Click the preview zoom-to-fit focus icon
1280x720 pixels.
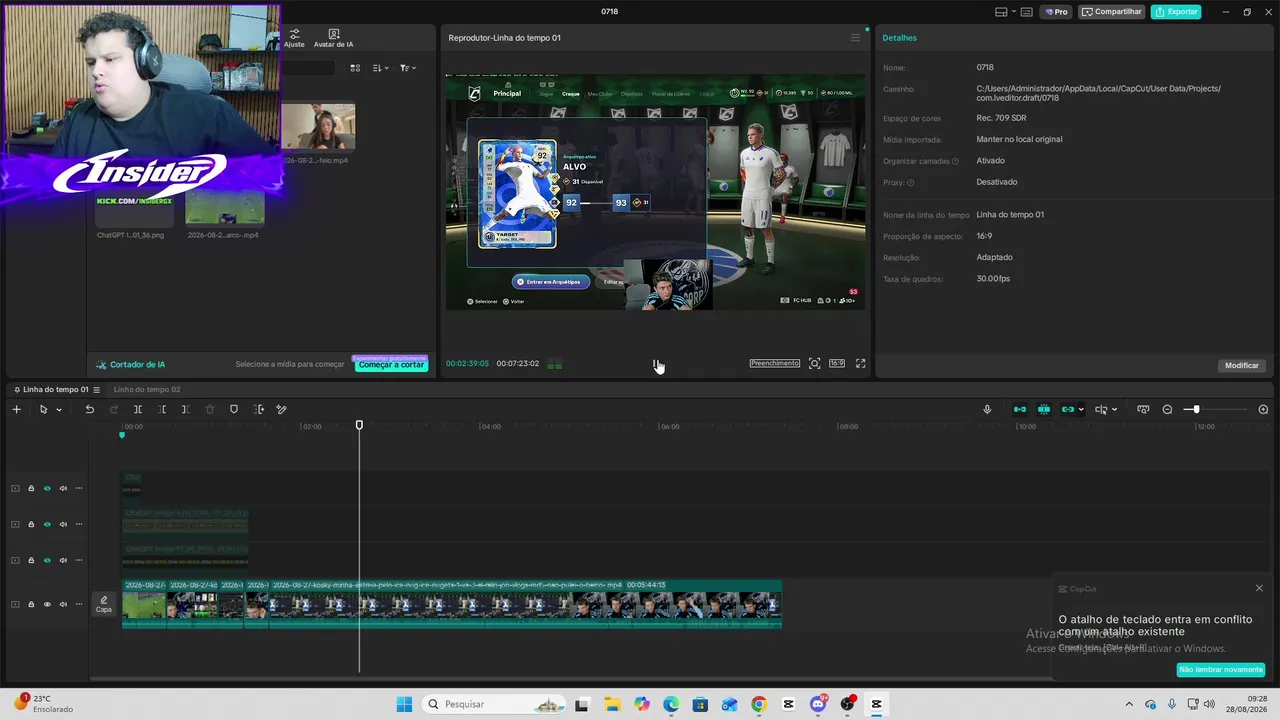click(x=815, y=364)
